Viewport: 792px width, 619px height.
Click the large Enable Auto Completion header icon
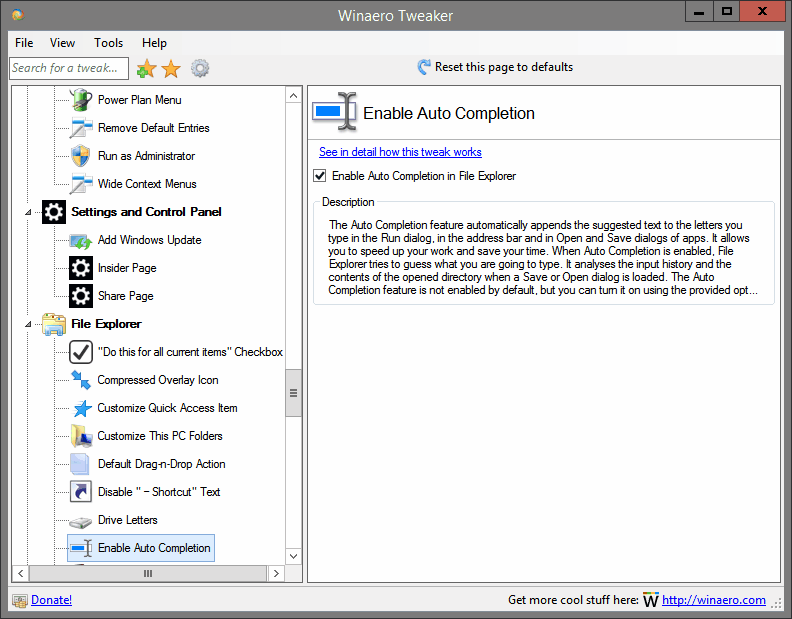[335, 112]
